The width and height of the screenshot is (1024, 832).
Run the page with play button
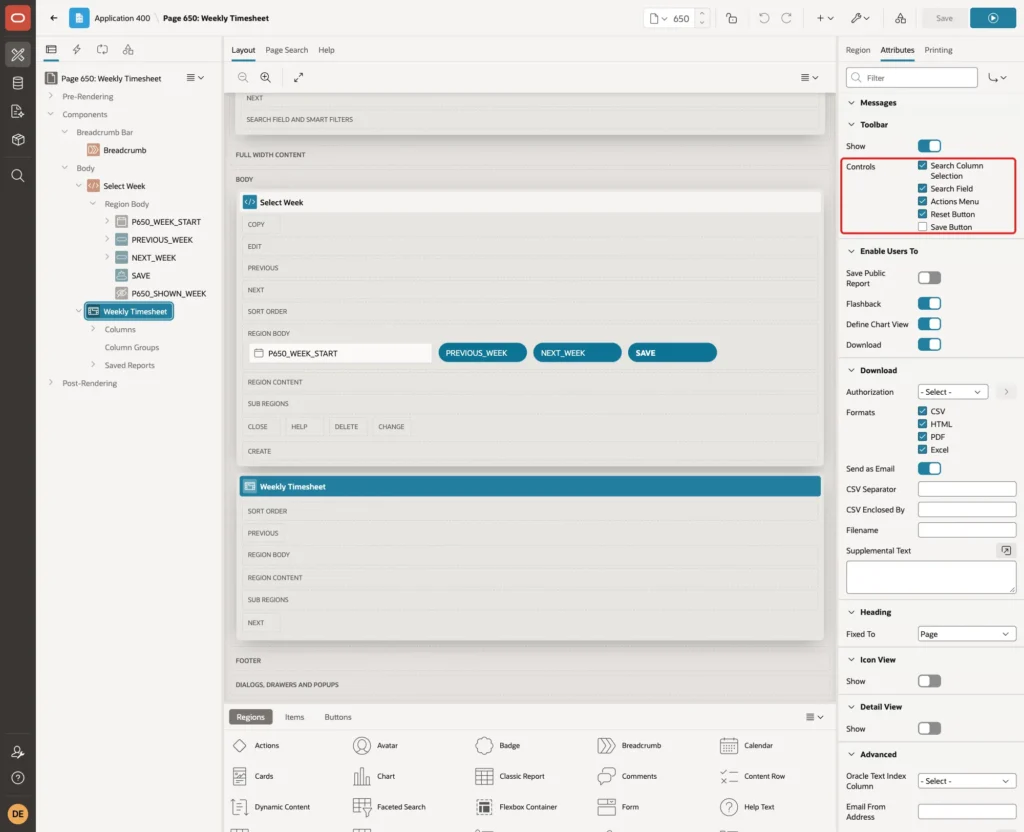point(993,18)
